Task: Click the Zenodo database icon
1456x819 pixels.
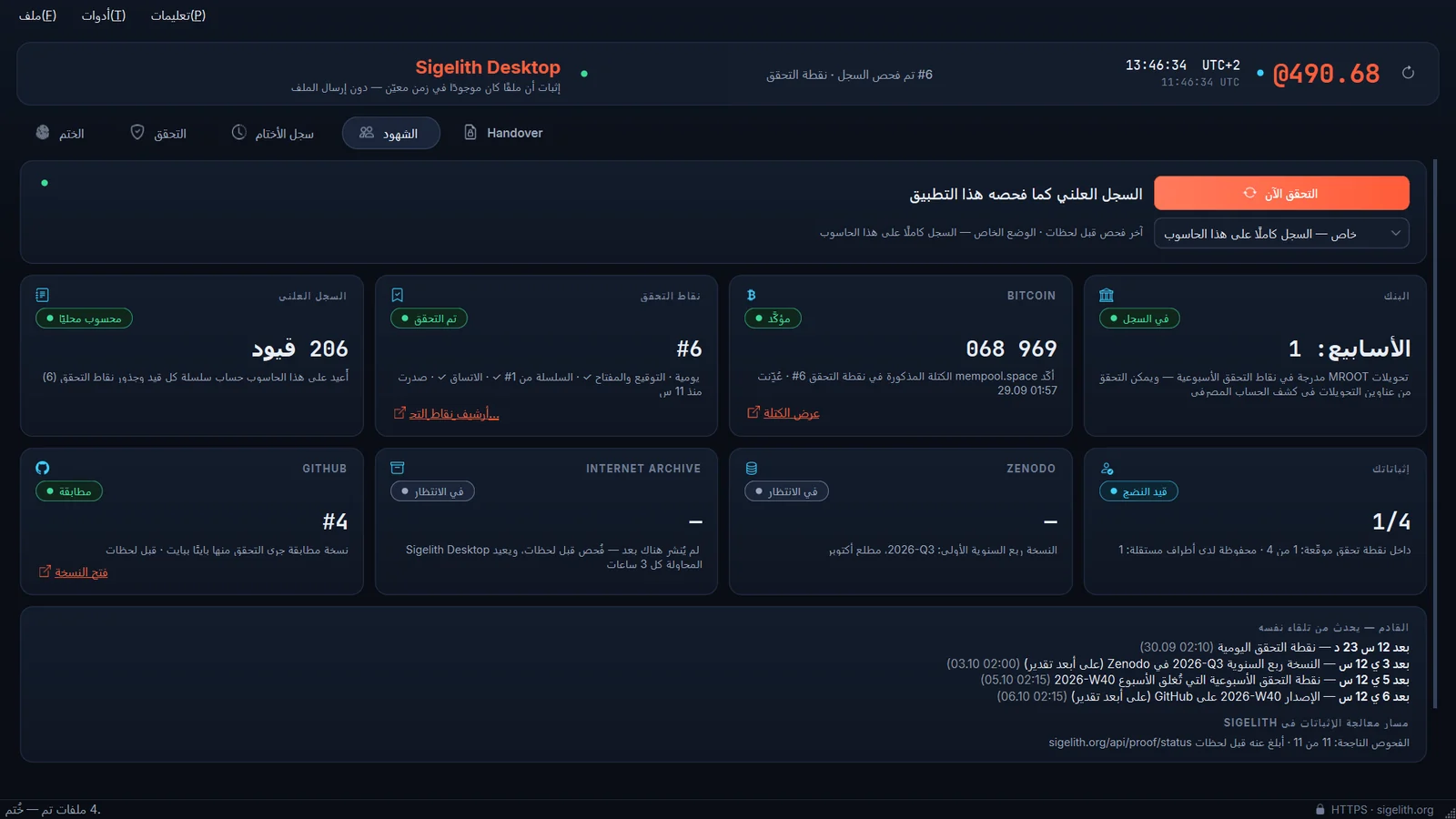Action: click(751, 468)
